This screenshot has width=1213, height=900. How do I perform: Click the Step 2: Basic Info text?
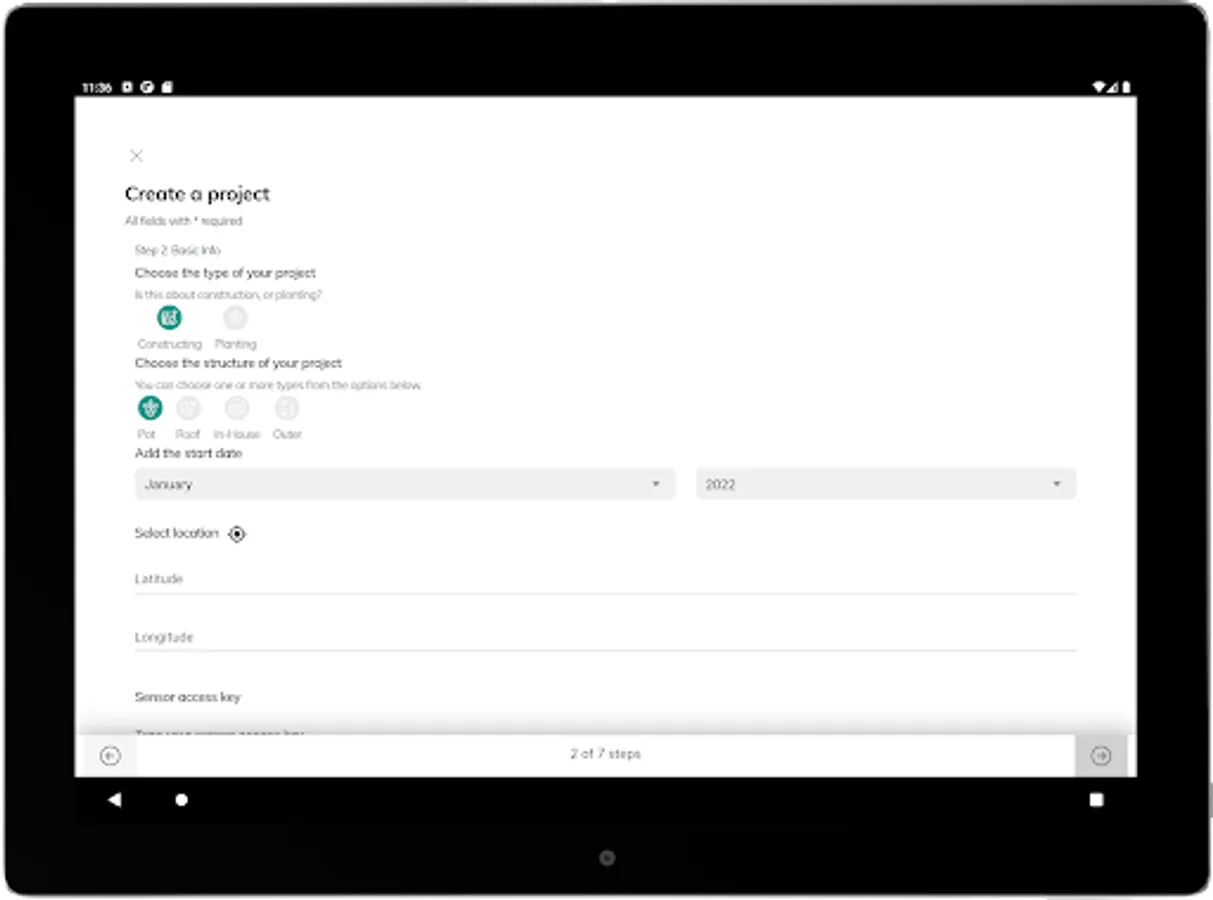click(178, 251)
